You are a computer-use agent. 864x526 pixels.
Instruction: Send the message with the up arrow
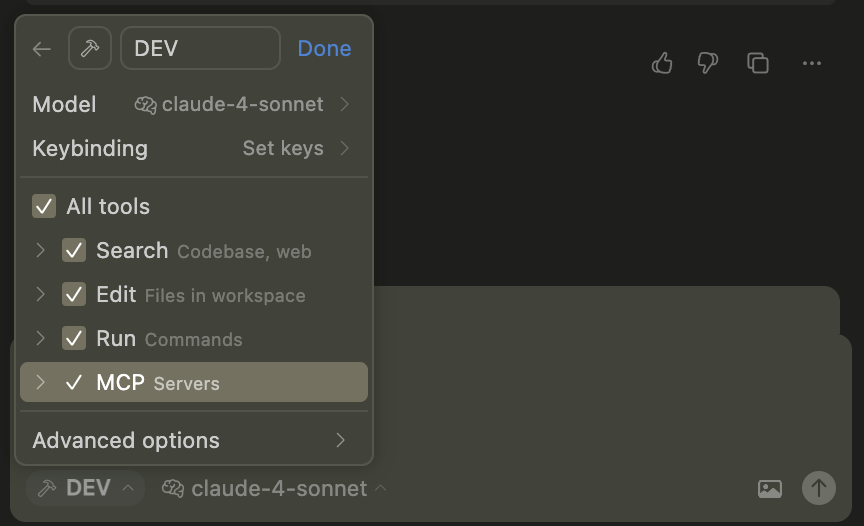tap(819, 488)
